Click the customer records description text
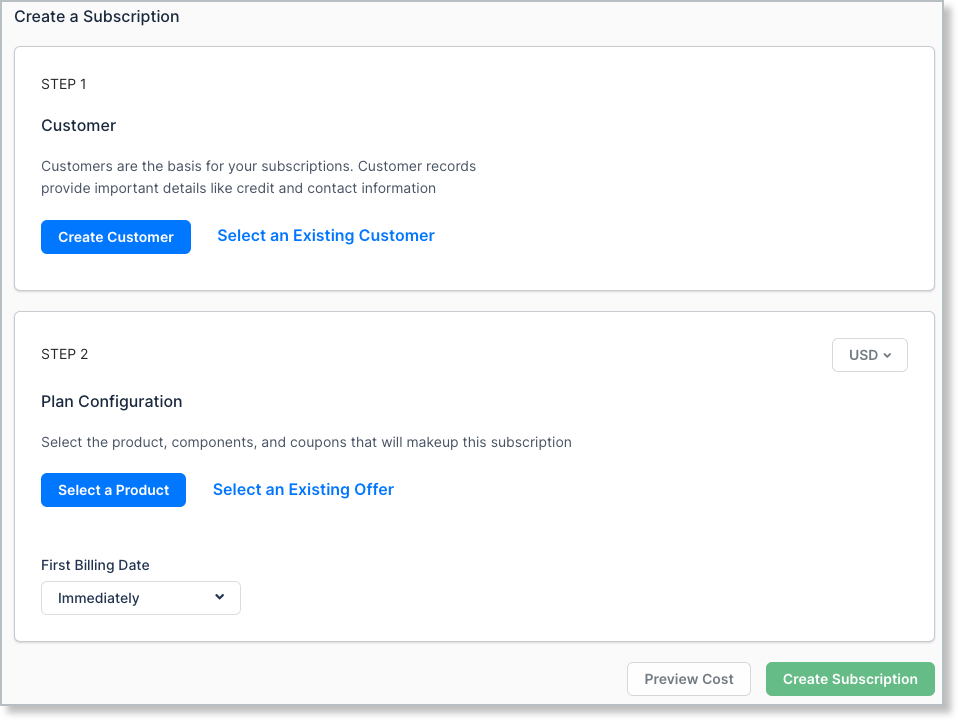This screenshot has width=958, height=720. (258, 177)
